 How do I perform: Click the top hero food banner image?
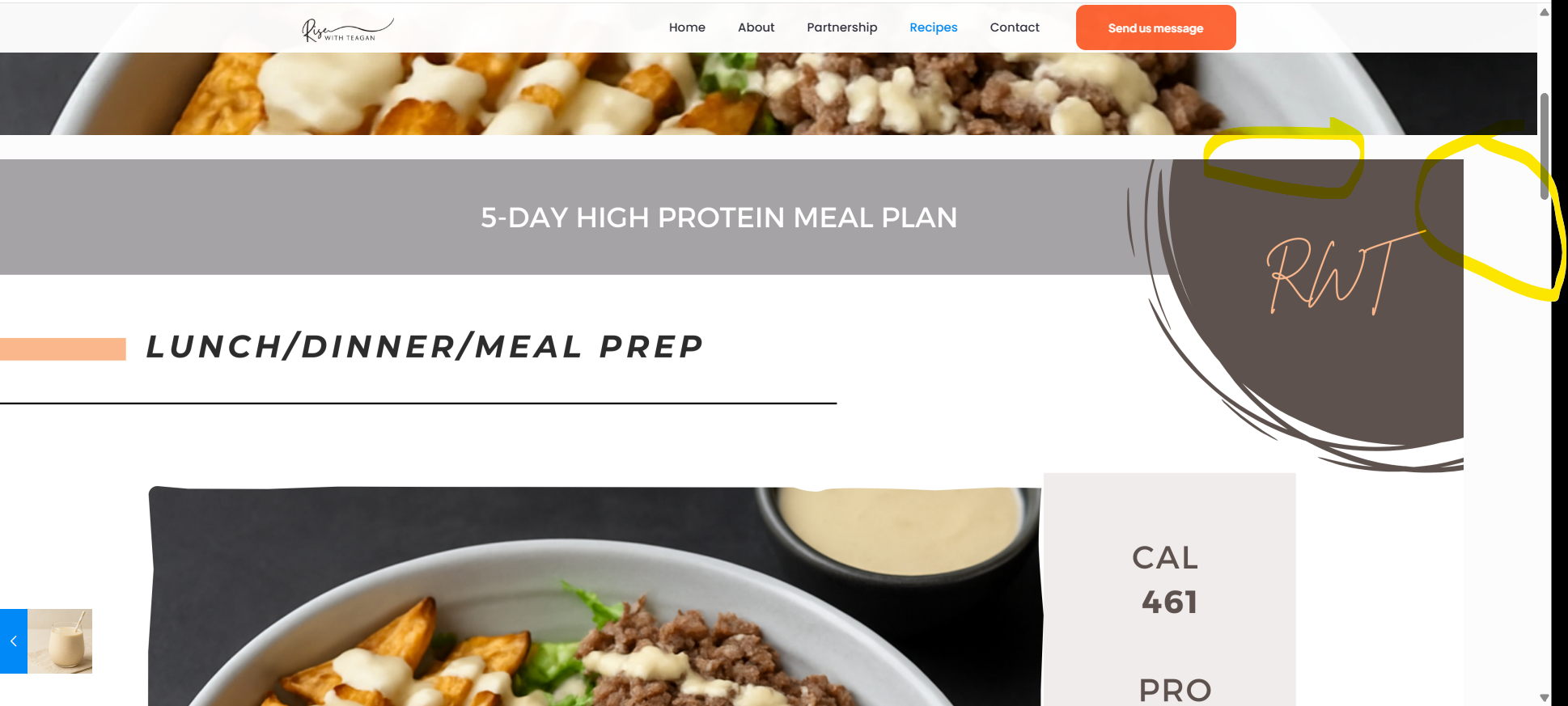click(x=769, y=94)
